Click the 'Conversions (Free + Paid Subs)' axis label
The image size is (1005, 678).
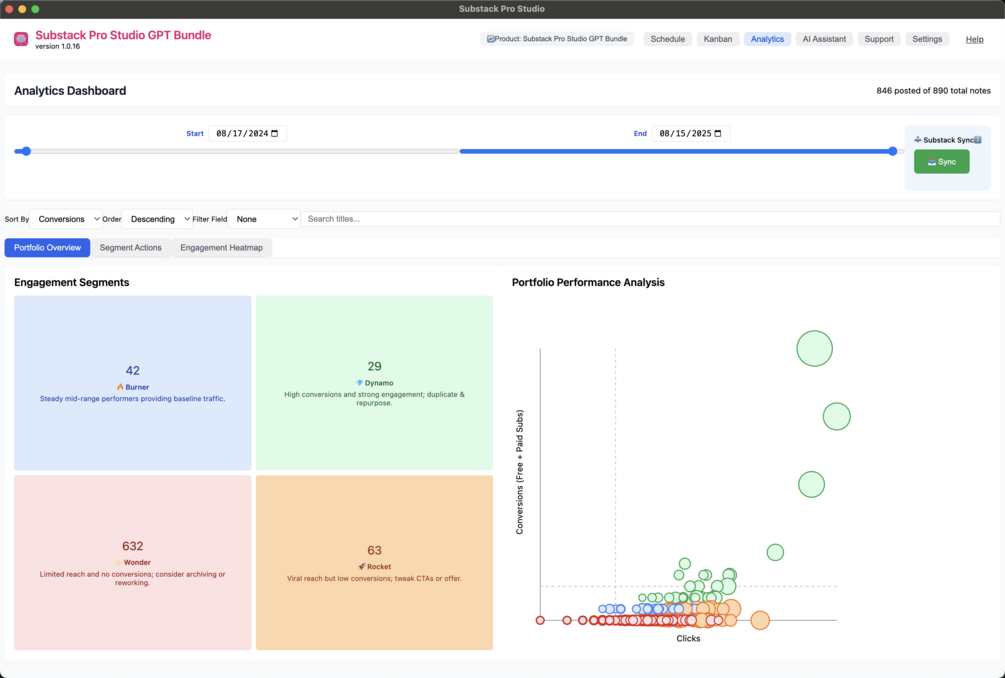tap(520, 472)
